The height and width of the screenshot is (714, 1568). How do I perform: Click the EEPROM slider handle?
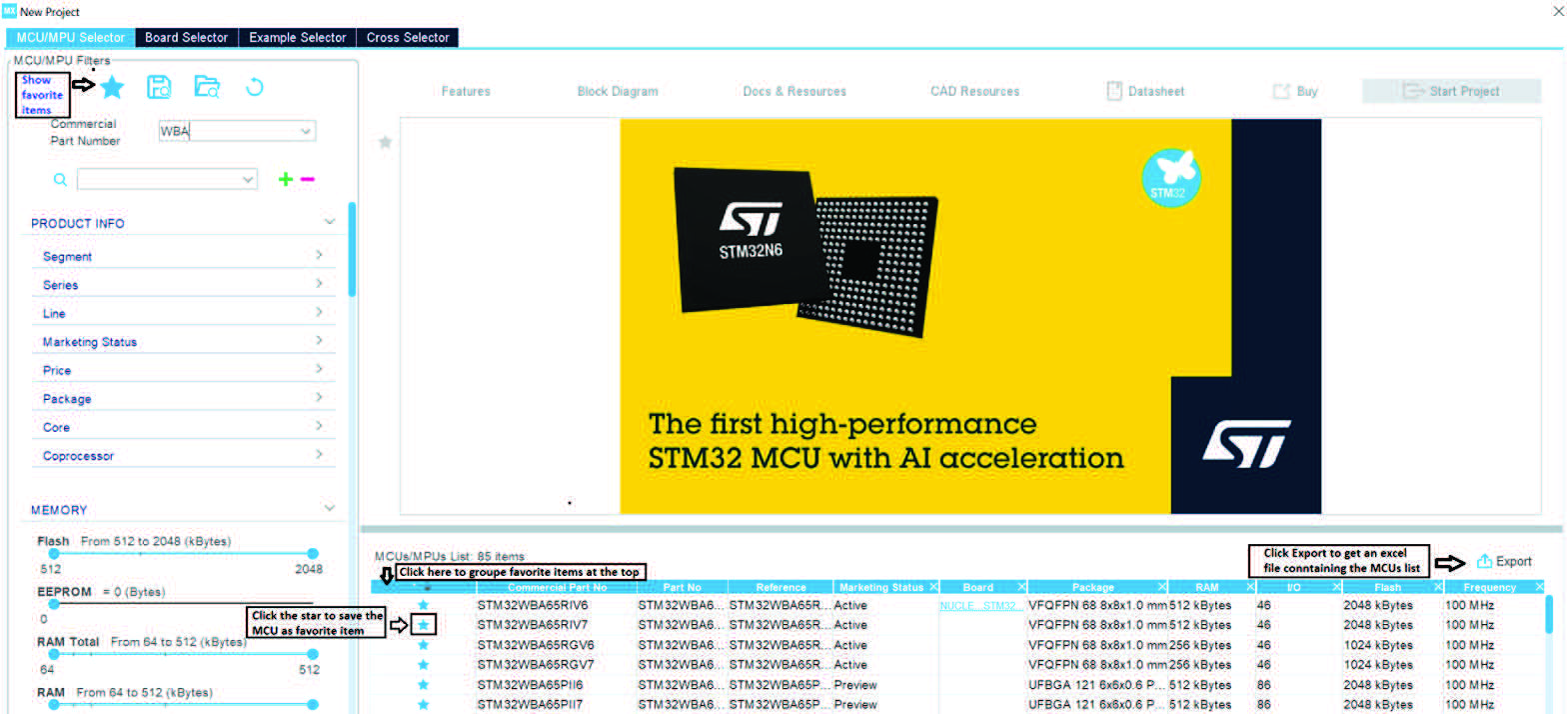[x=54, y=604]
